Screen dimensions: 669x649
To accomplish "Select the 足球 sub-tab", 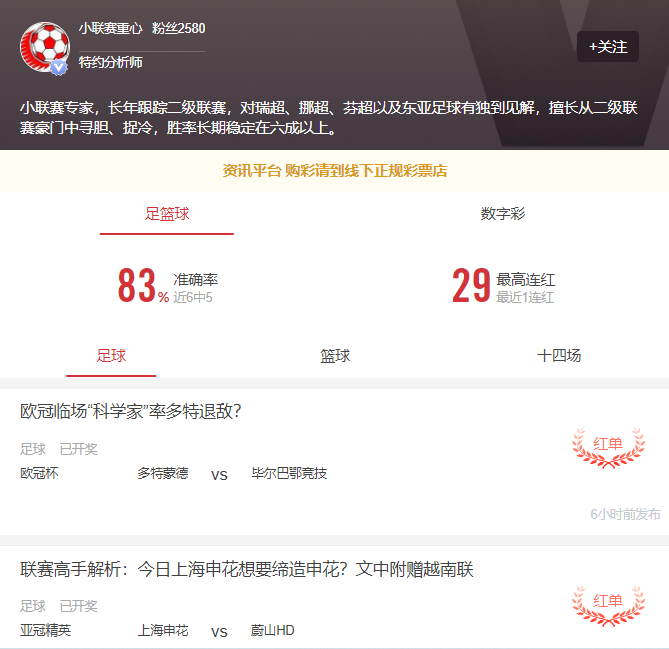I will tap(111, 355).
